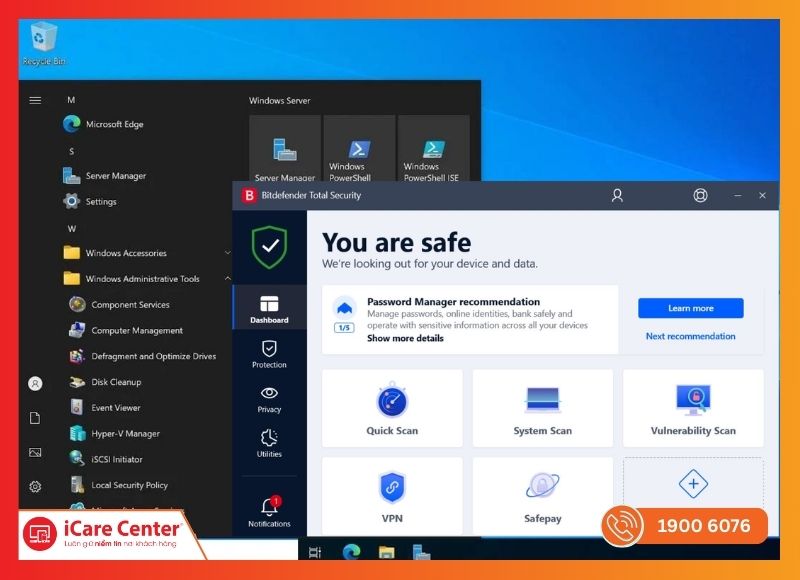Select the Password Manager recommendation heading
Viewport: 800px width, 580px height.
[x=454, y=301]
